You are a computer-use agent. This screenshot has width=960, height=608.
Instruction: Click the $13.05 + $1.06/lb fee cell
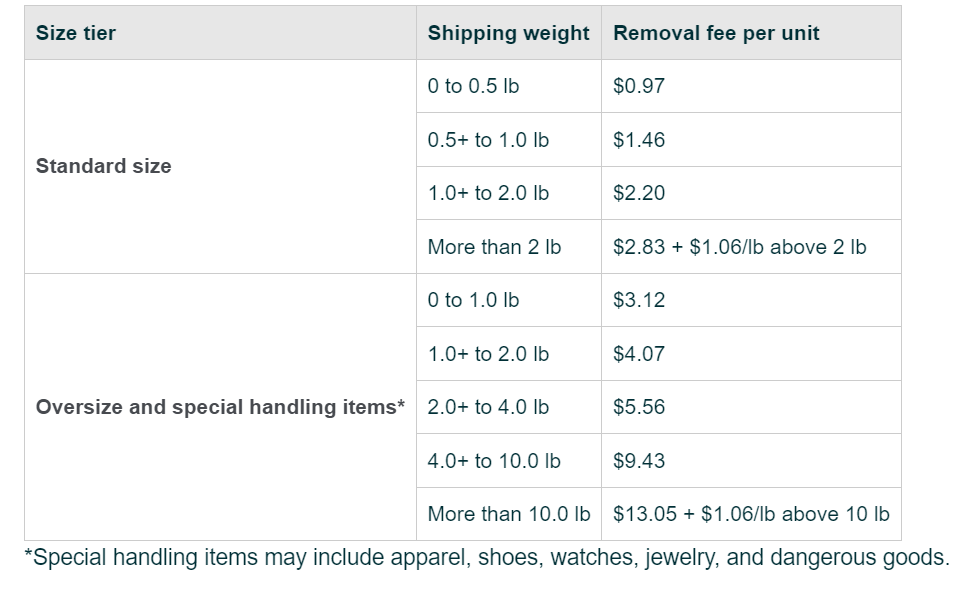click(x=751, y=514)
